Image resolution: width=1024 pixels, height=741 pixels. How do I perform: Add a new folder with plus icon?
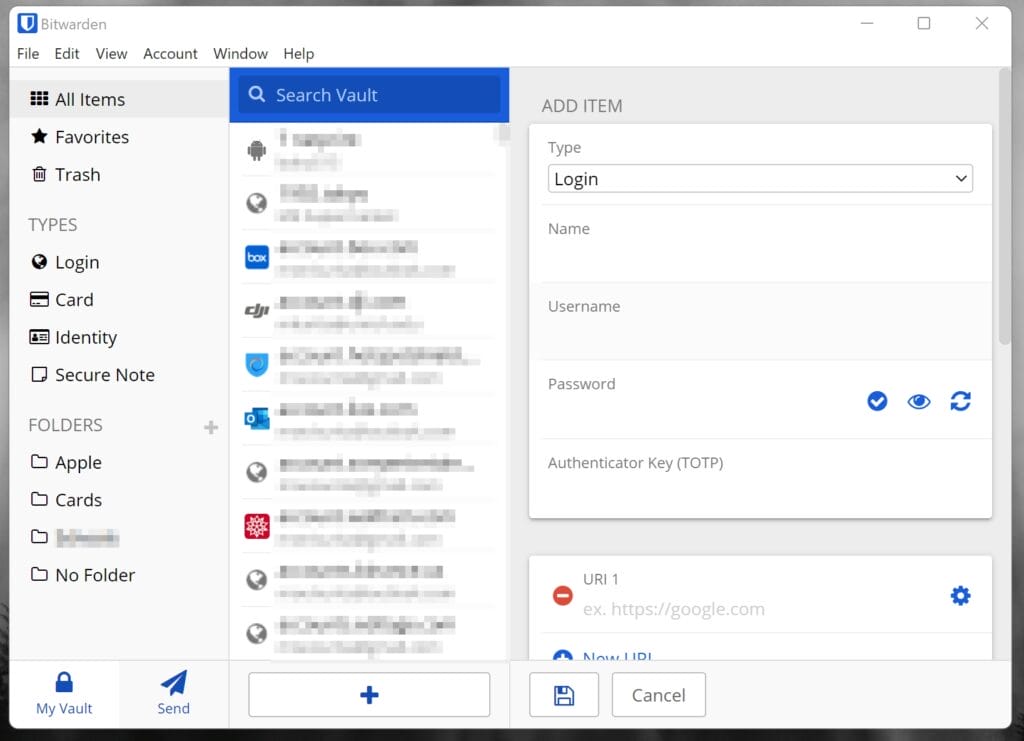211,428
